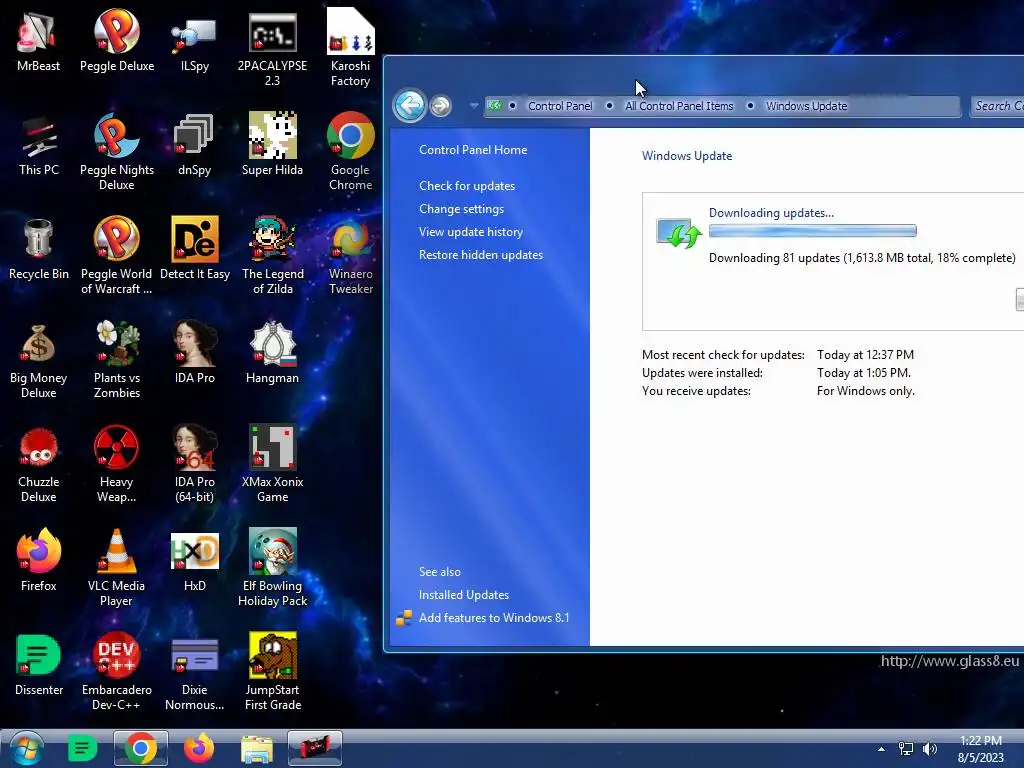
Task: Go back in the Windows Update window
Action: [410, 105]
